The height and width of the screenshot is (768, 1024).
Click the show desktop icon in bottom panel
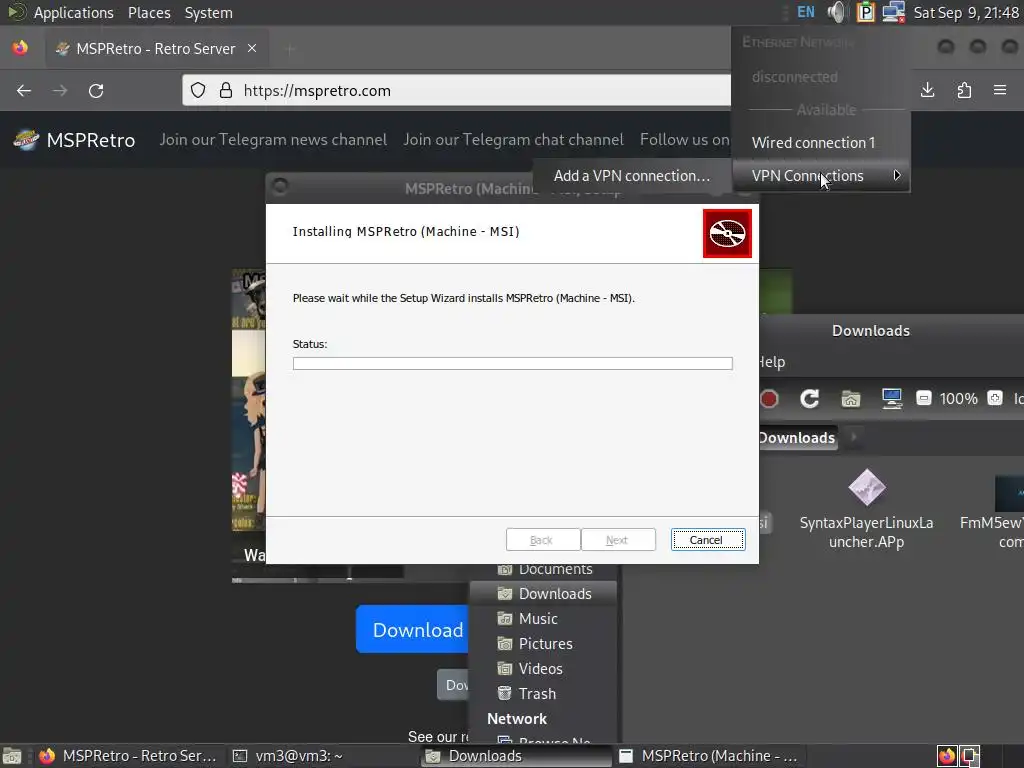pyautogui.click(x=12, y=756)
